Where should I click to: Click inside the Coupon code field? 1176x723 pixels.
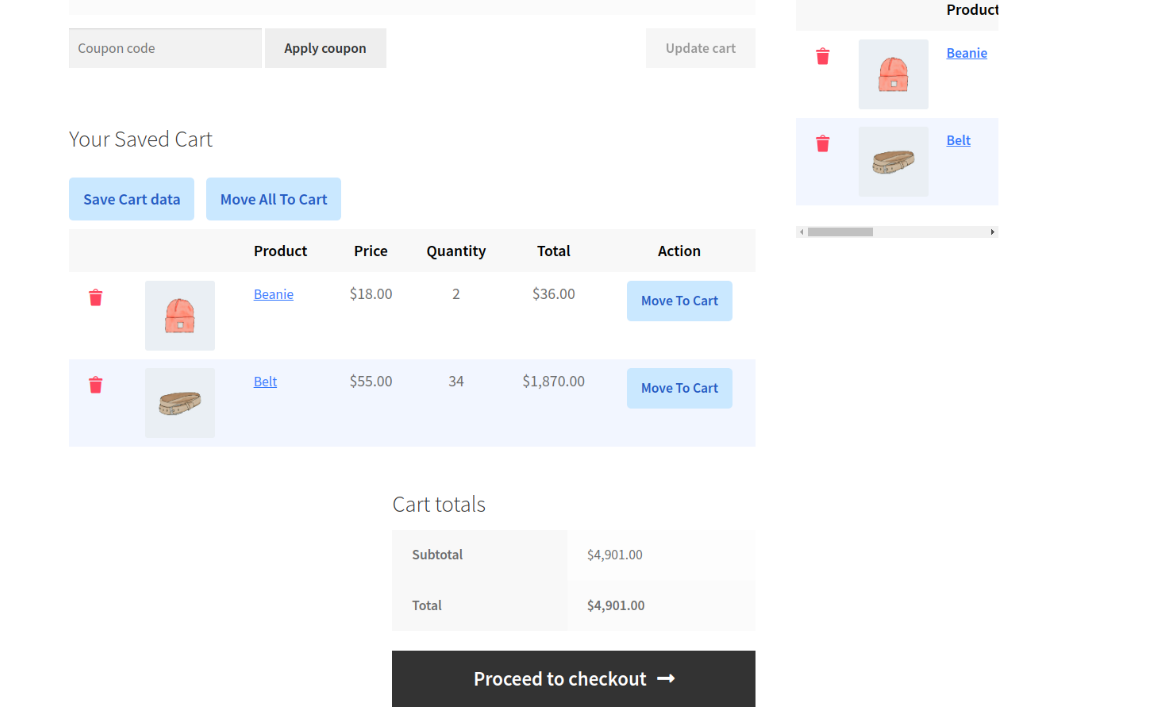point(164,48)
